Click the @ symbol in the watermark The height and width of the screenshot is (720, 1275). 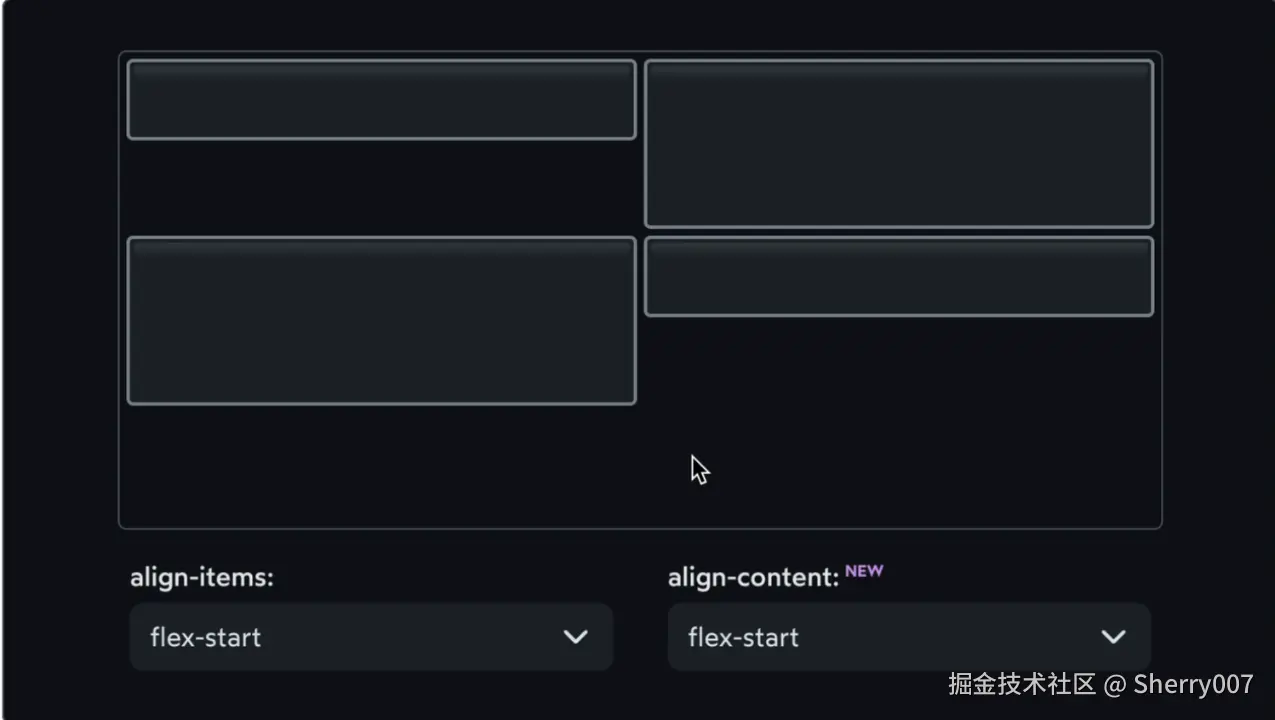pyautogui.click(x=1114, y=684)
